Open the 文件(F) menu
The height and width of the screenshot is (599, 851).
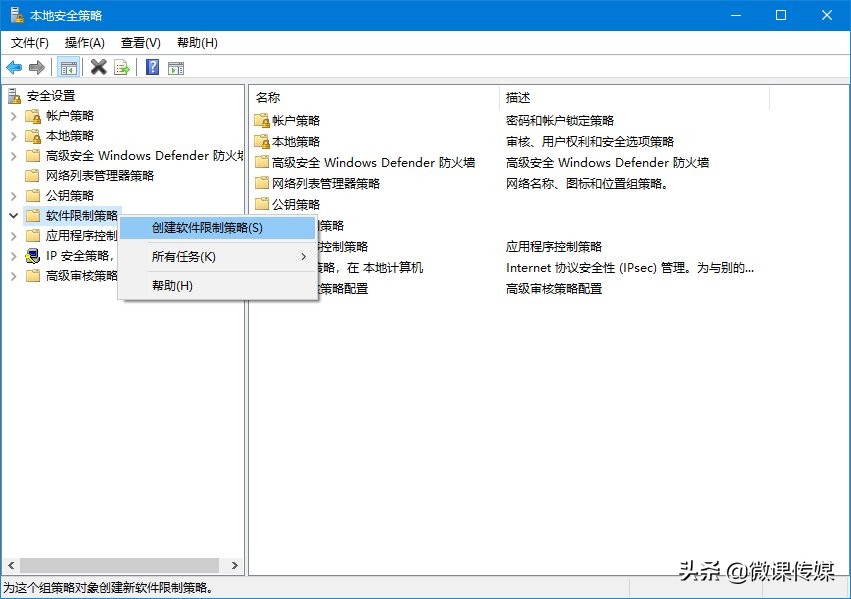[30, 43]
